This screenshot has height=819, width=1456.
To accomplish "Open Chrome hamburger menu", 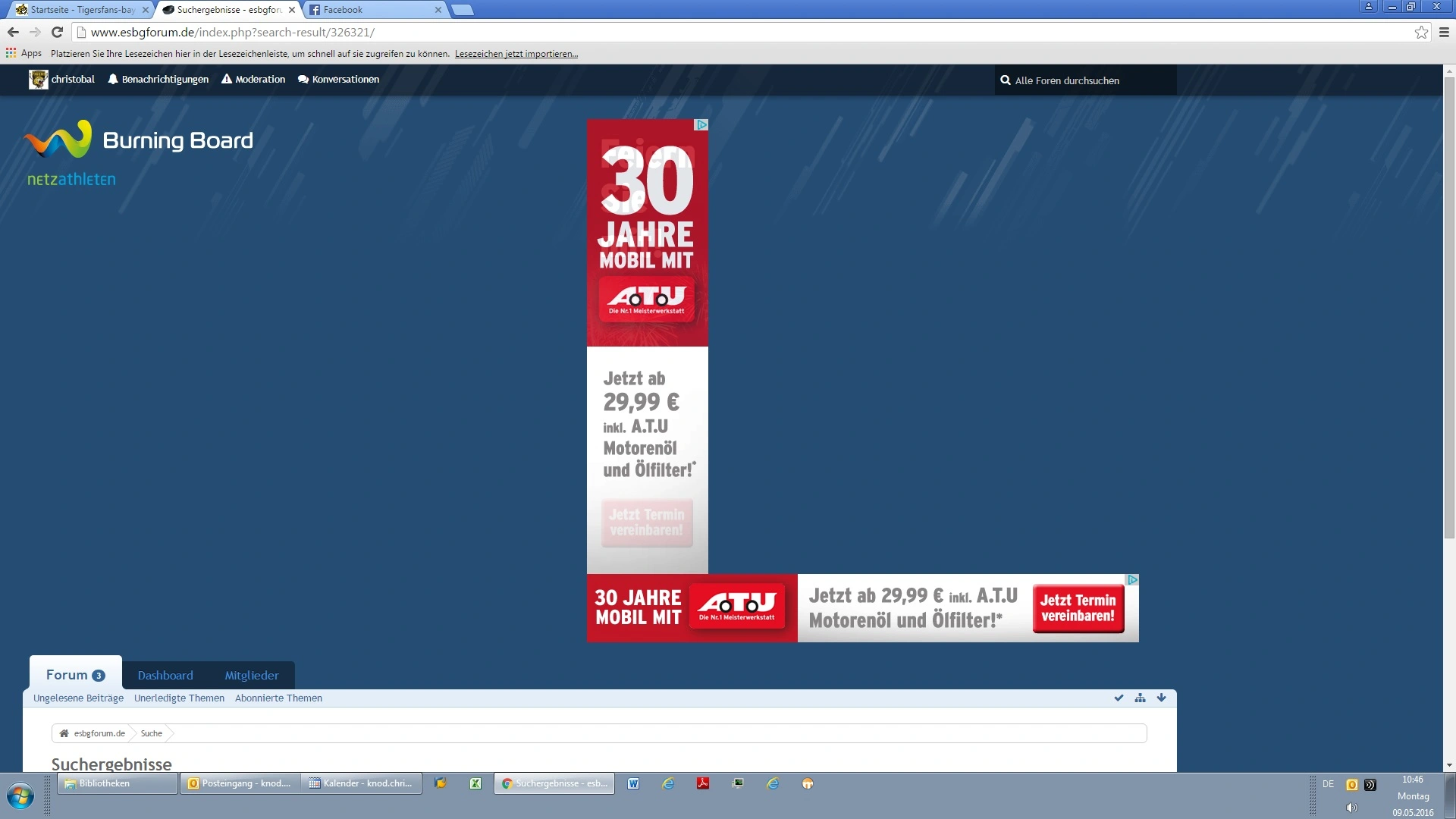I will coord(1444,32).
